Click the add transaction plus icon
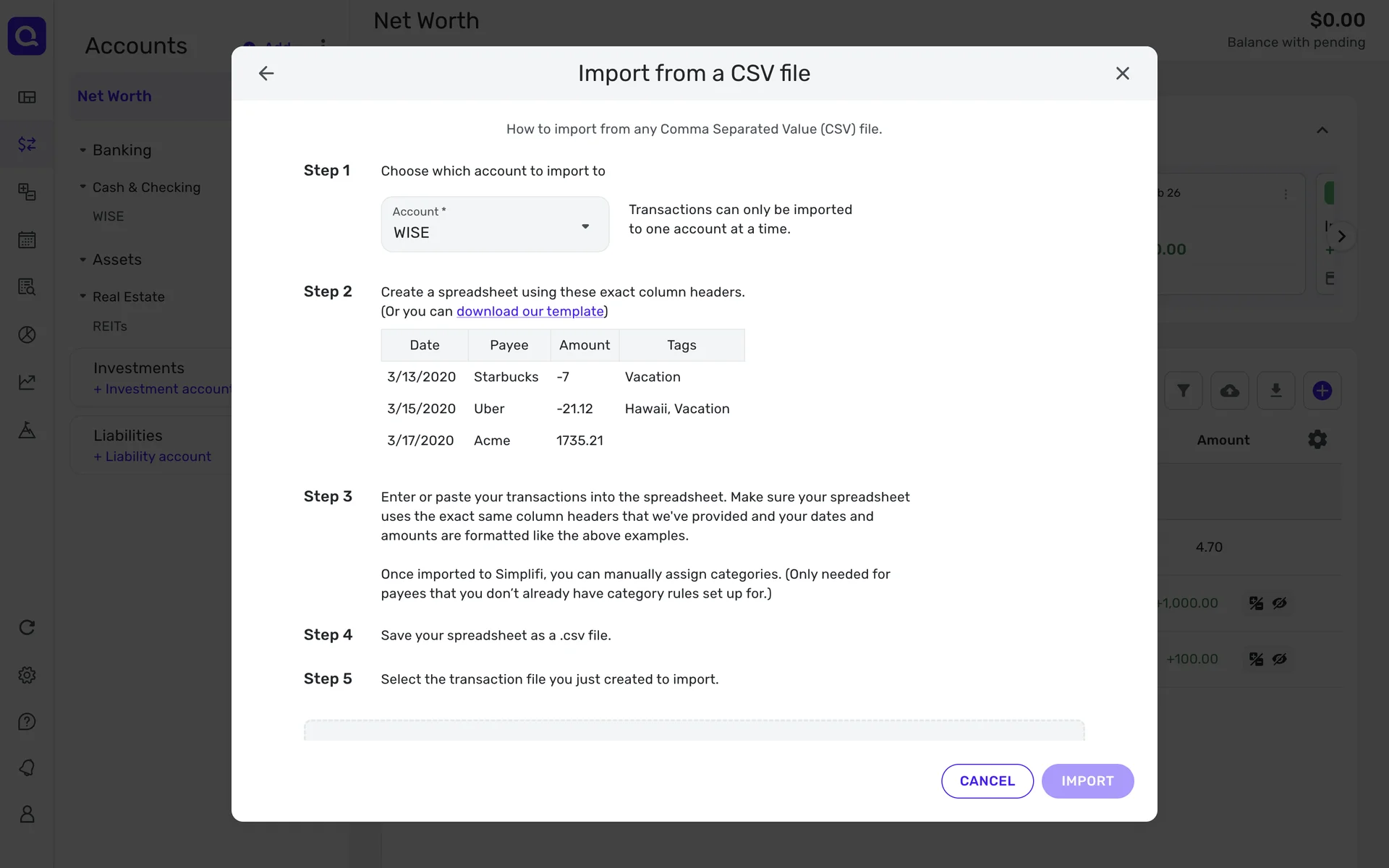Viewport: 1389px width, 868px height. point(1322,391)
